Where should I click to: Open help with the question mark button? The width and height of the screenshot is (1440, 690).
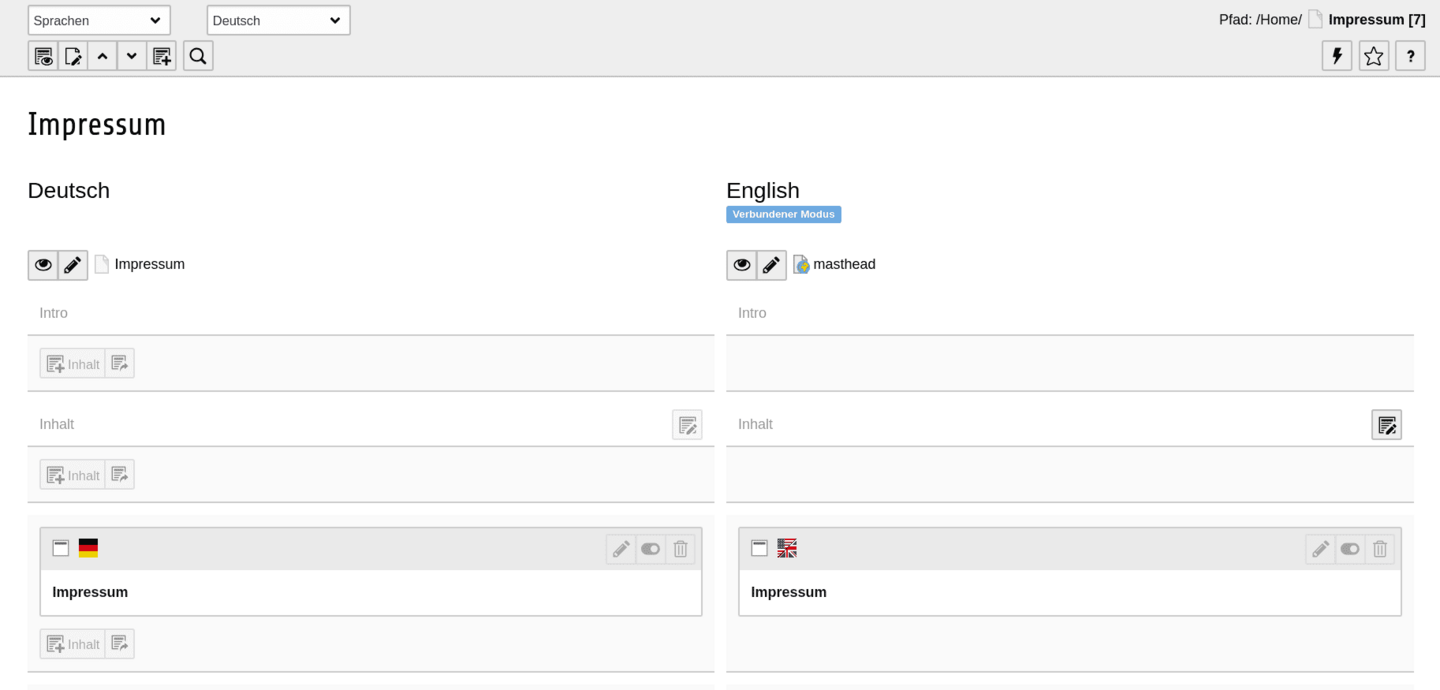[1410, 56]
